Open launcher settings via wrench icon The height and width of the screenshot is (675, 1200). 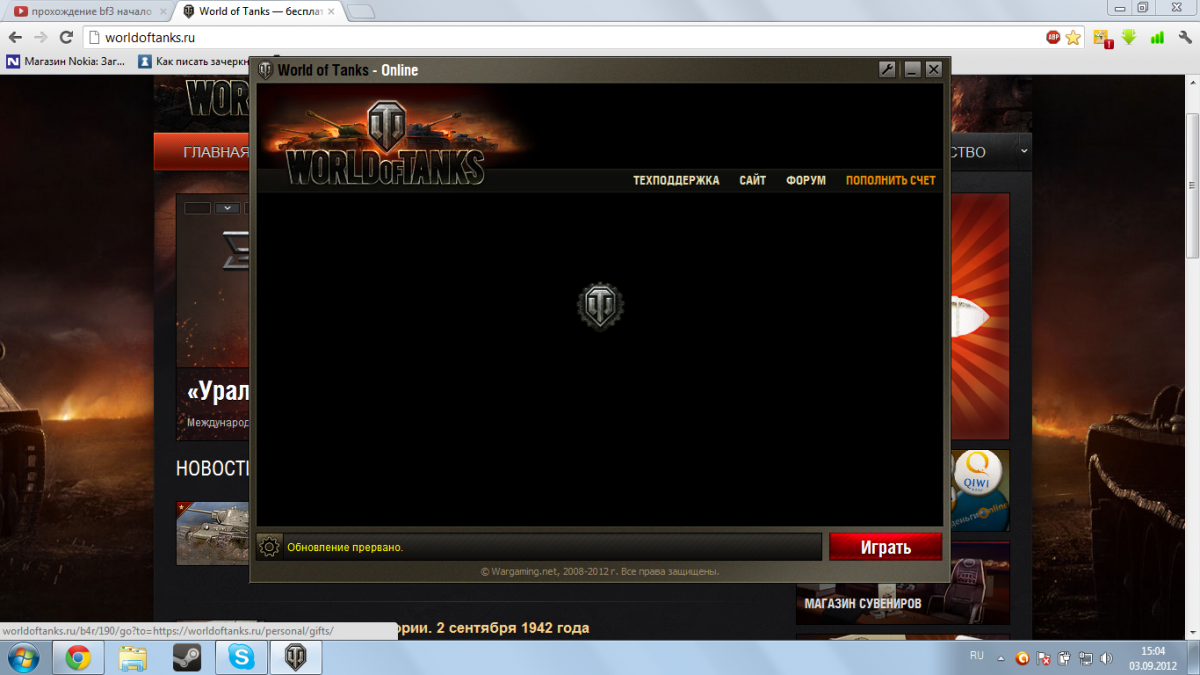pyautogui.click(x=887, y=69)
